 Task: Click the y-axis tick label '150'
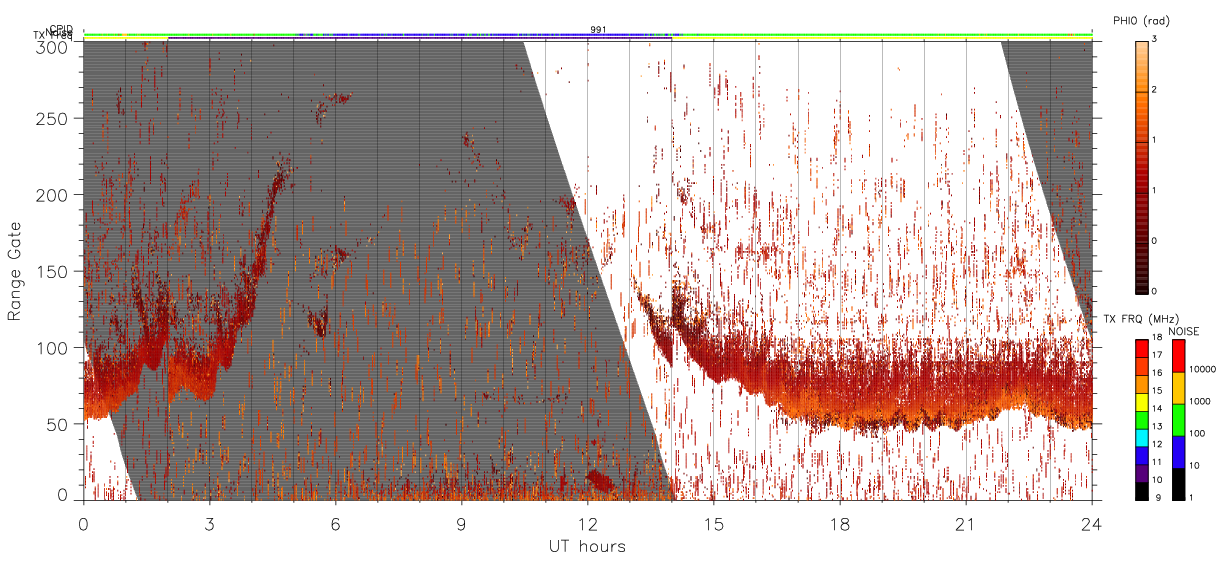[x=53, y=271]
